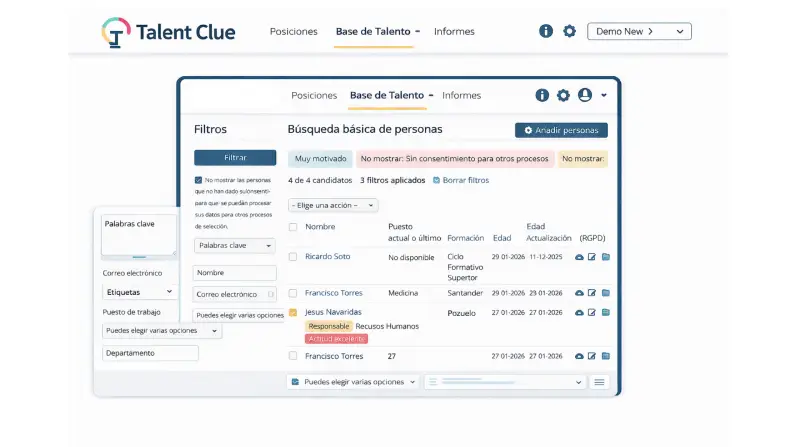Open the Francisco Torres link in the row with 27

click(334, 356)
